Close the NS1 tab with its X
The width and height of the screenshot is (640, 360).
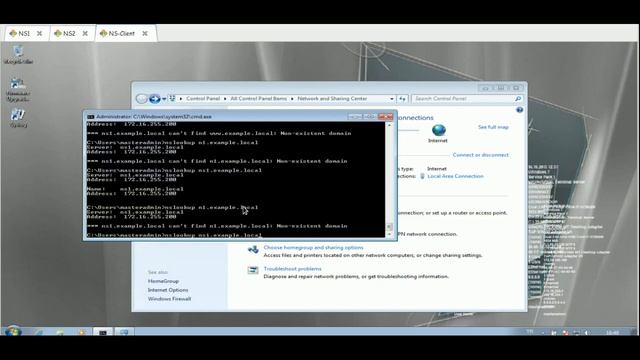[x=40, y=33]
